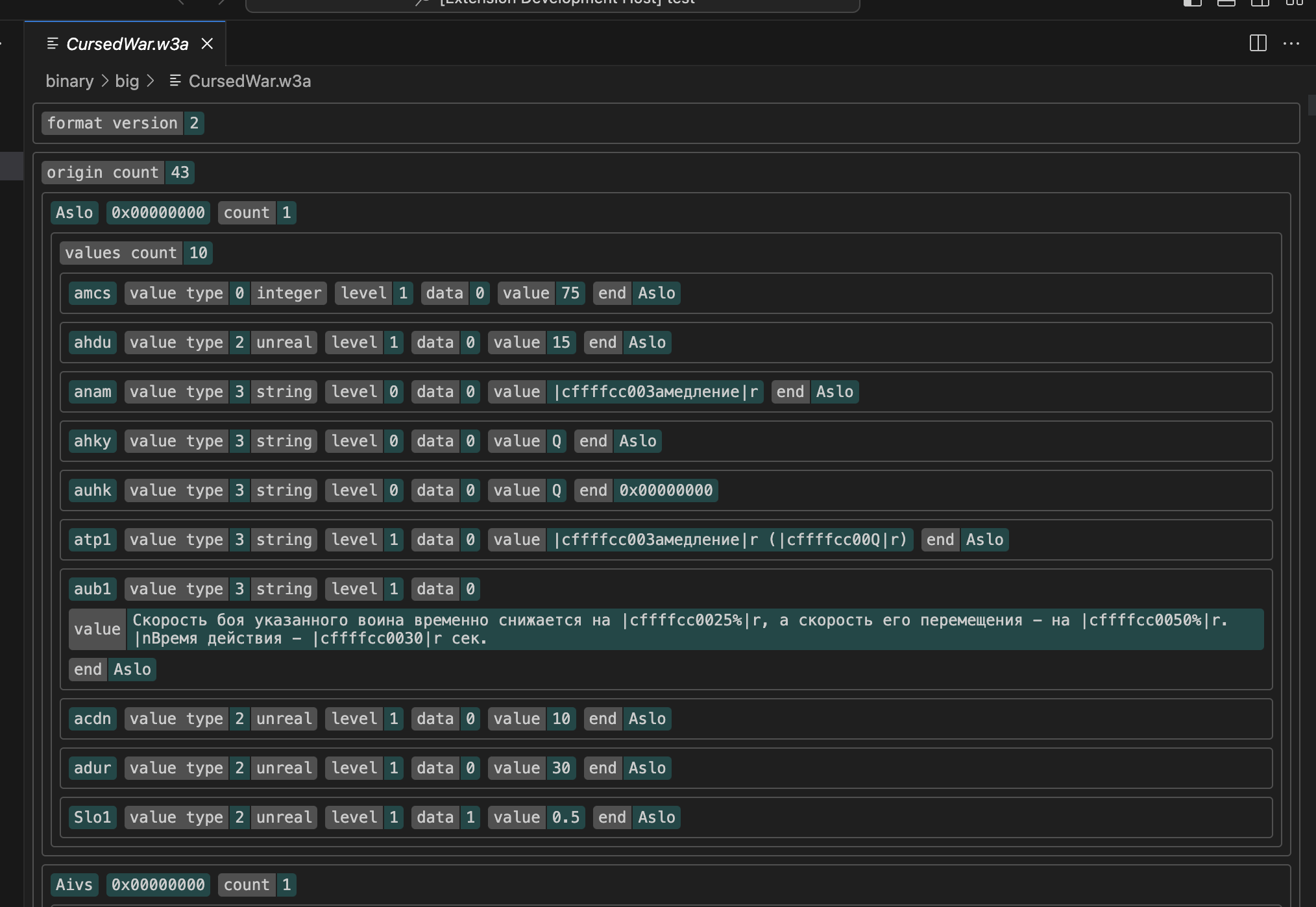Click 'data 0' in aub1 row
Image resolution: width=1316 pixels, height=907 pixels.
(446, 589)
